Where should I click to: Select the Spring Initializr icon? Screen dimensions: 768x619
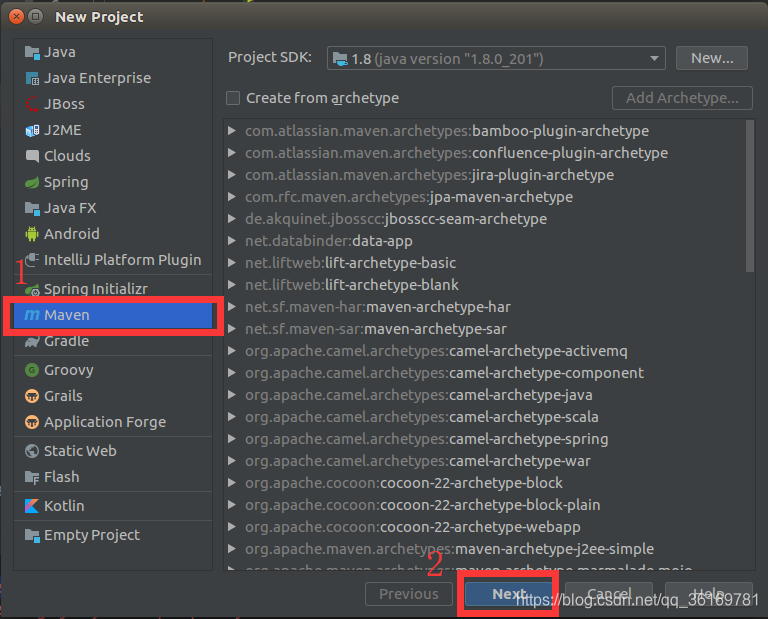point(32,289)
